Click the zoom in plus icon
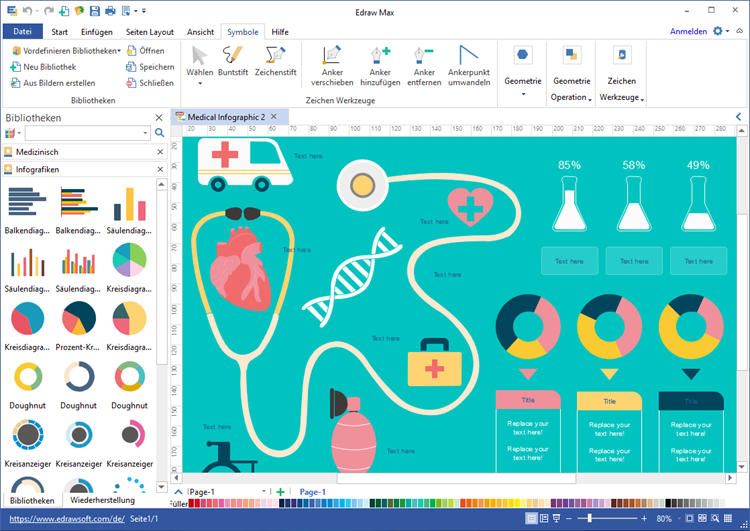Image resolution: width=750 pixels, height=531 pixels. [644, 519]
